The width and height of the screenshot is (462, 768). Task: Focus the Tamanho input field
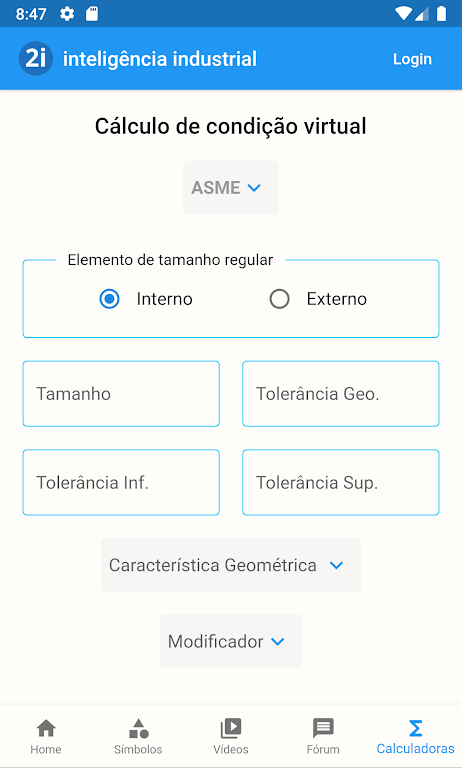121,394
